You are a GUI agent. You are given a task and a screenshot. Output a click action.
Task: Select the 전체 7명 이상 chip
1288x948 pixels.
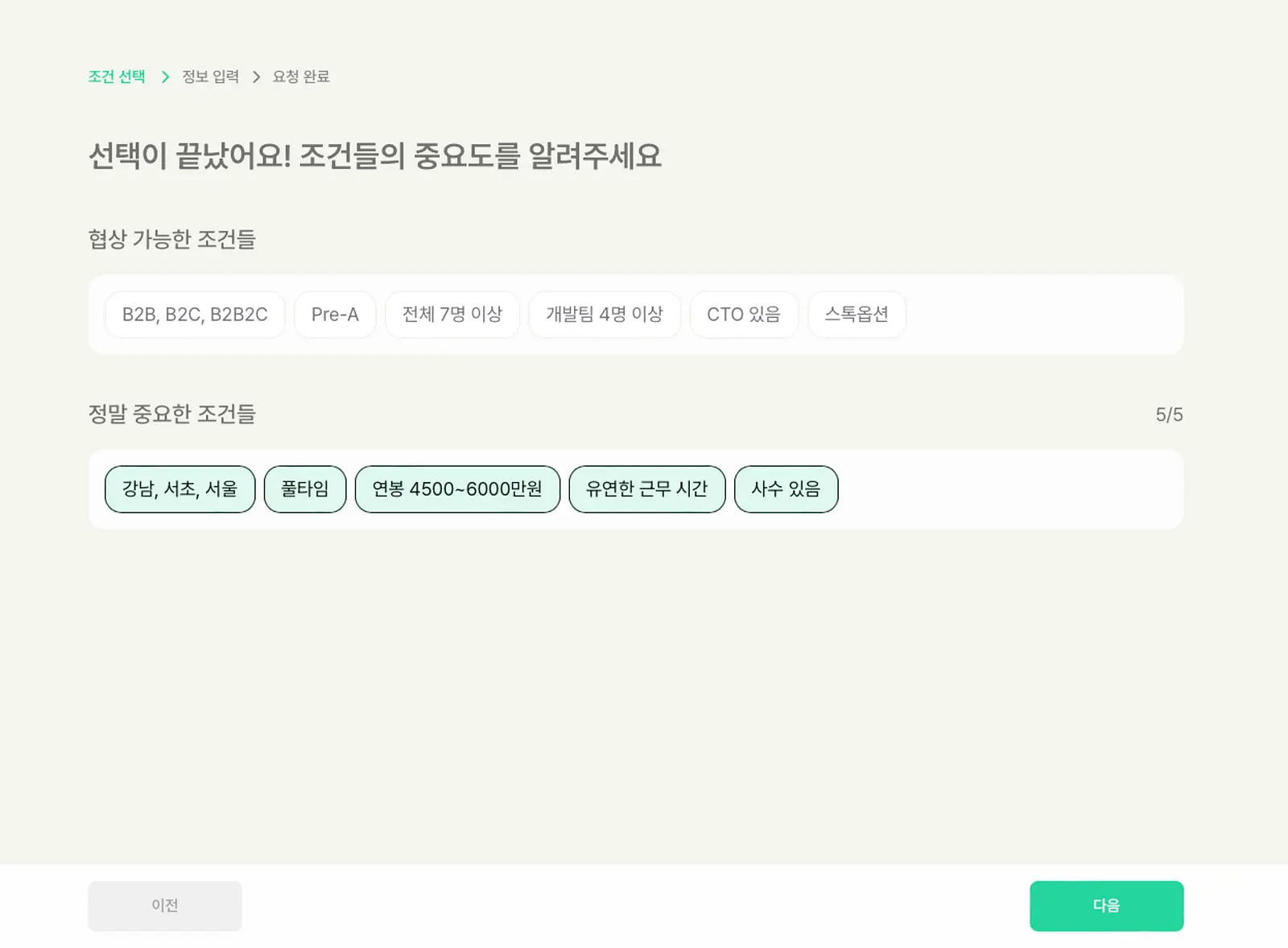452,315
